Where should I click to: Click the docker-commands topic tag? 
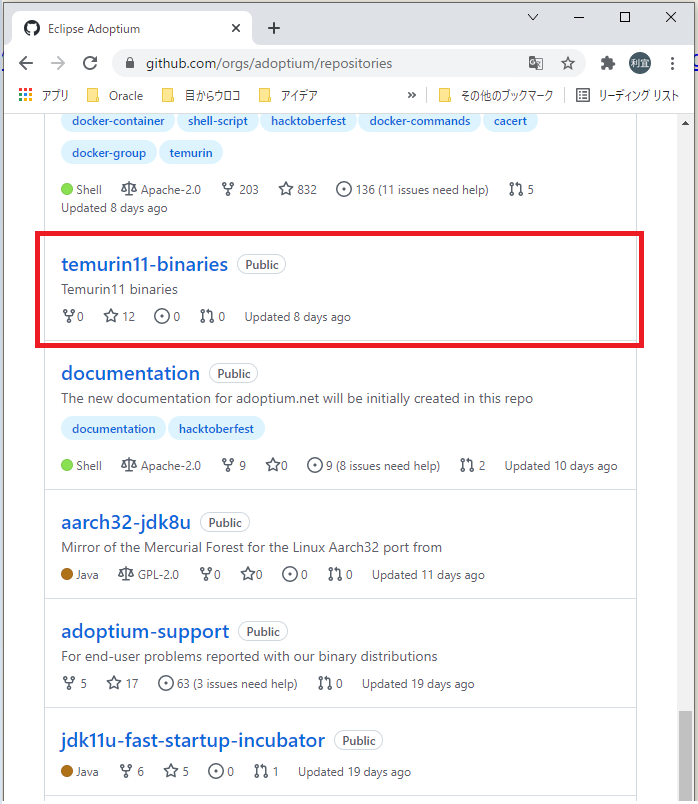[420, 121]
